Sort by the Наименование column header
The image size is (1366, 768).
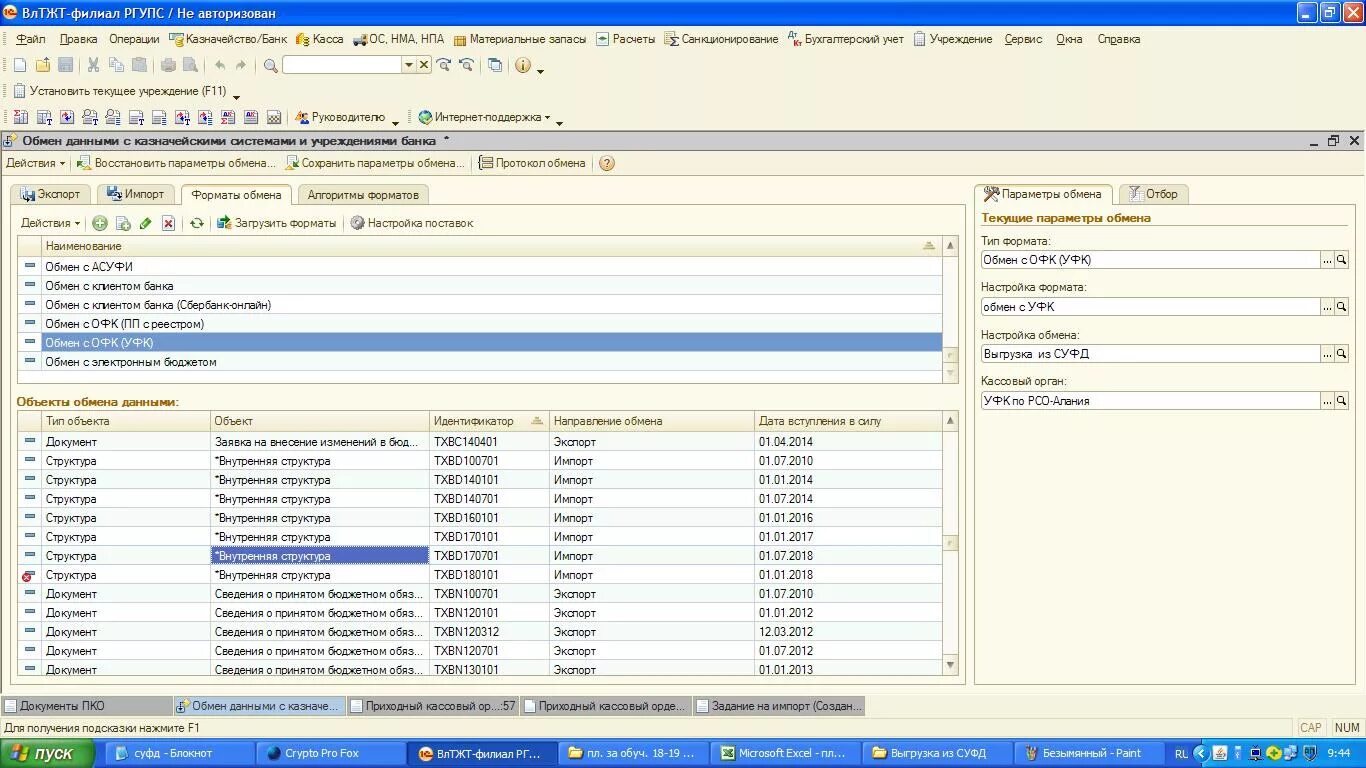491,246
